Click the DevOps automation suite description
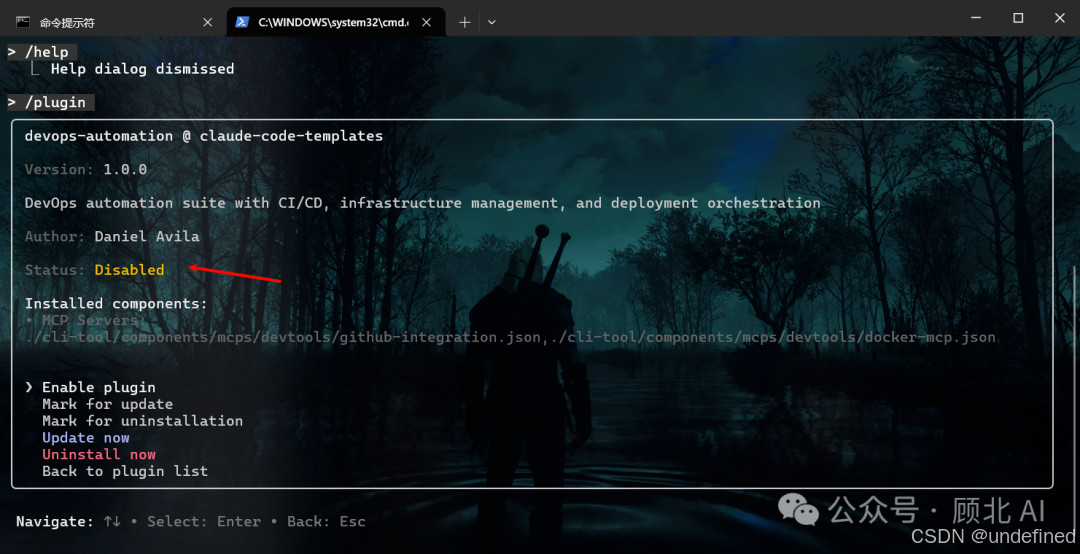The image size is (1080, 554). [422, 203]
